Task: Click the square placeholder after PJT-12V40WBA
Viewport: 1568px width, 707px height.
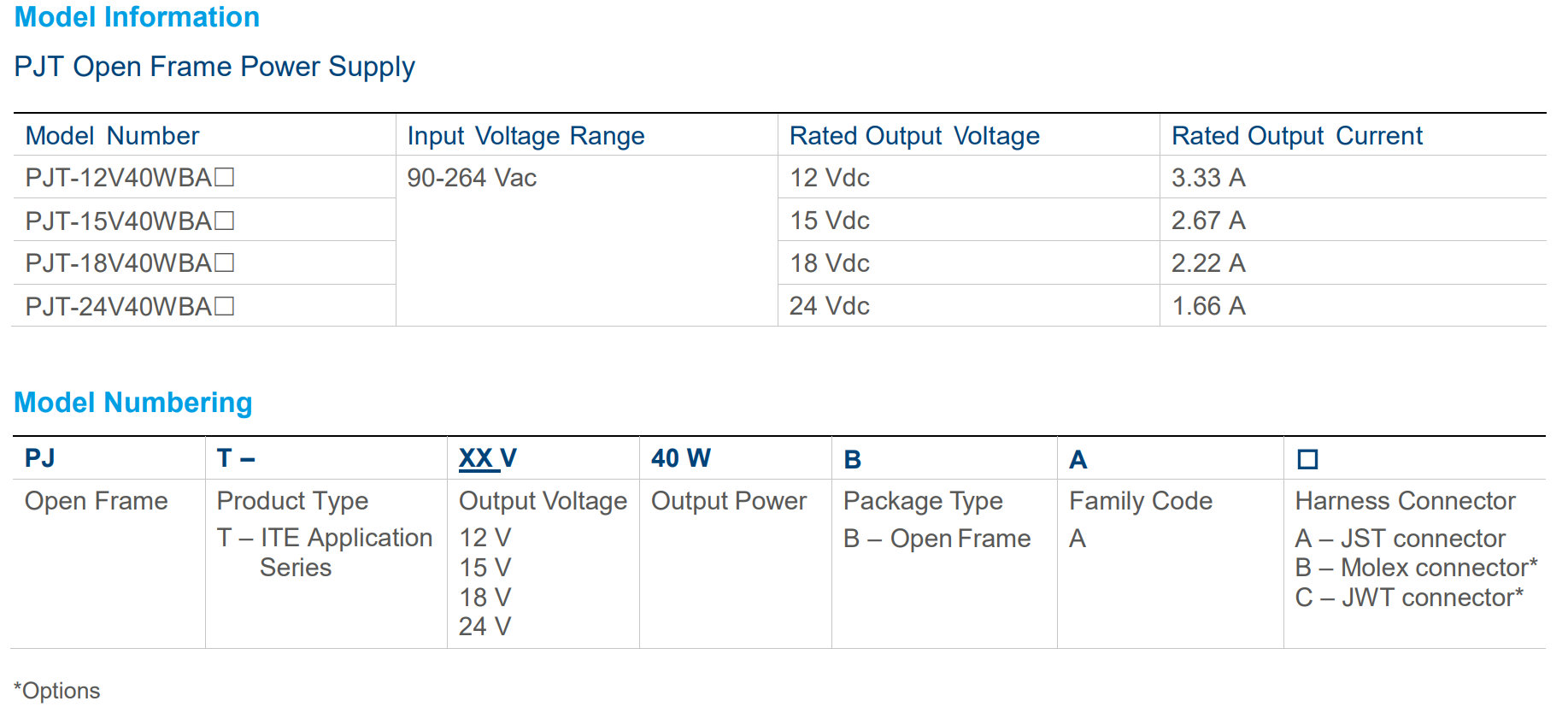Action: (225, 178)
